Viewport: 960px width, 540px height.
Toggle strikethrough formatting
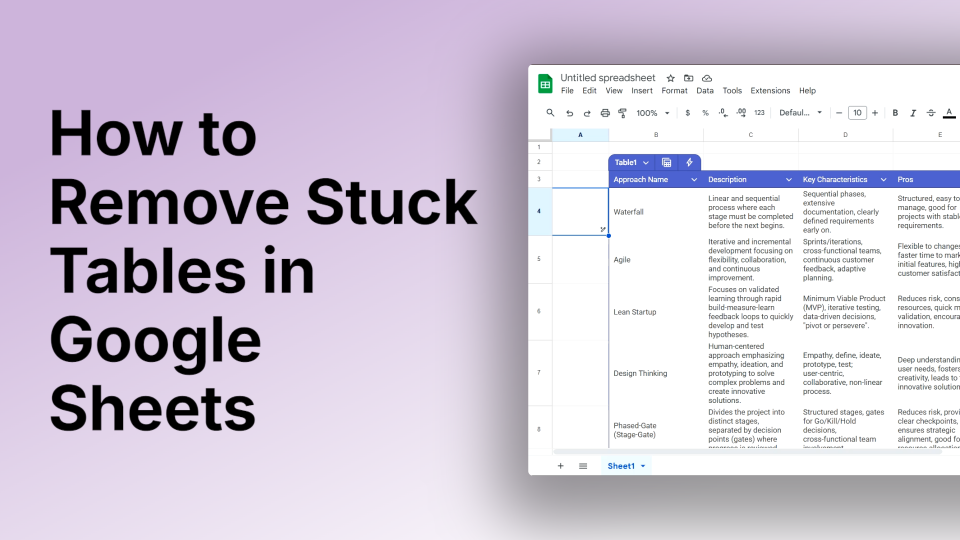point(931,113)
